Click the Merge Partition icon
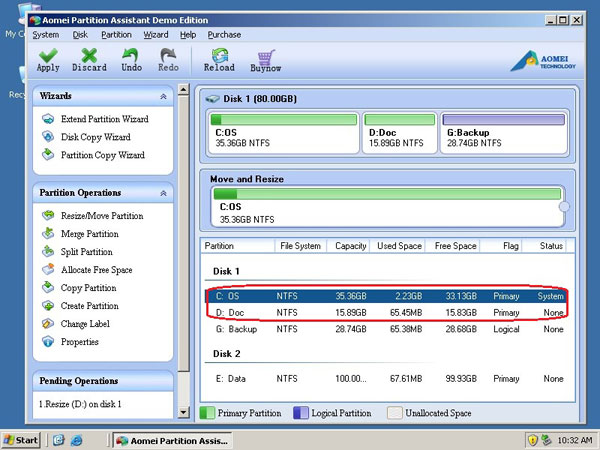 tap(48, 233)
